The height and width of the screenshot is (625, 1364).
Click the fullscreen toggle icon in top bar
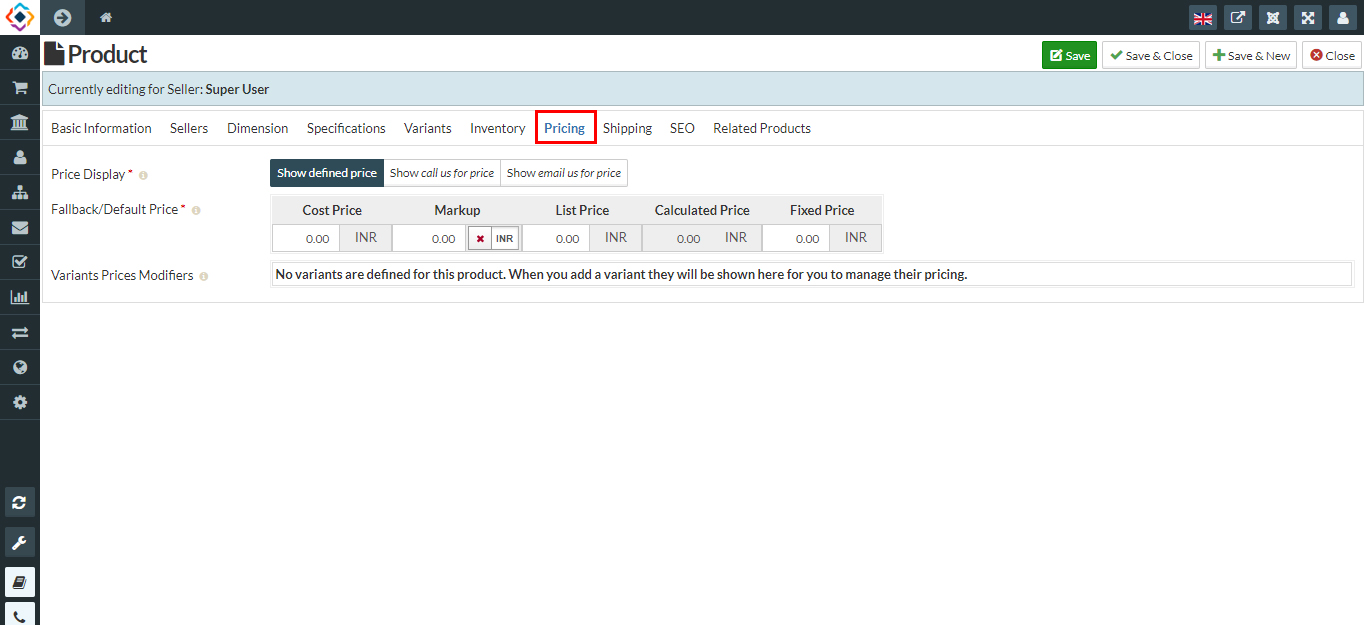coord(1308,17)
